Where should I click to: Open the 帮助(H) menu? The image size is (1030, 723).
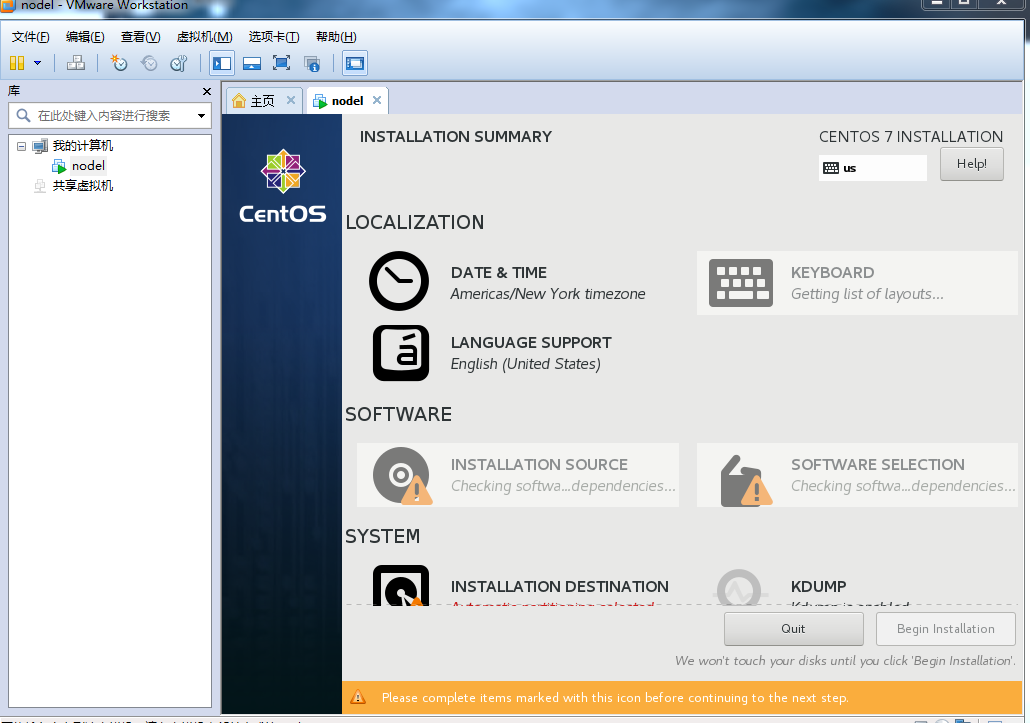point(336,37)
